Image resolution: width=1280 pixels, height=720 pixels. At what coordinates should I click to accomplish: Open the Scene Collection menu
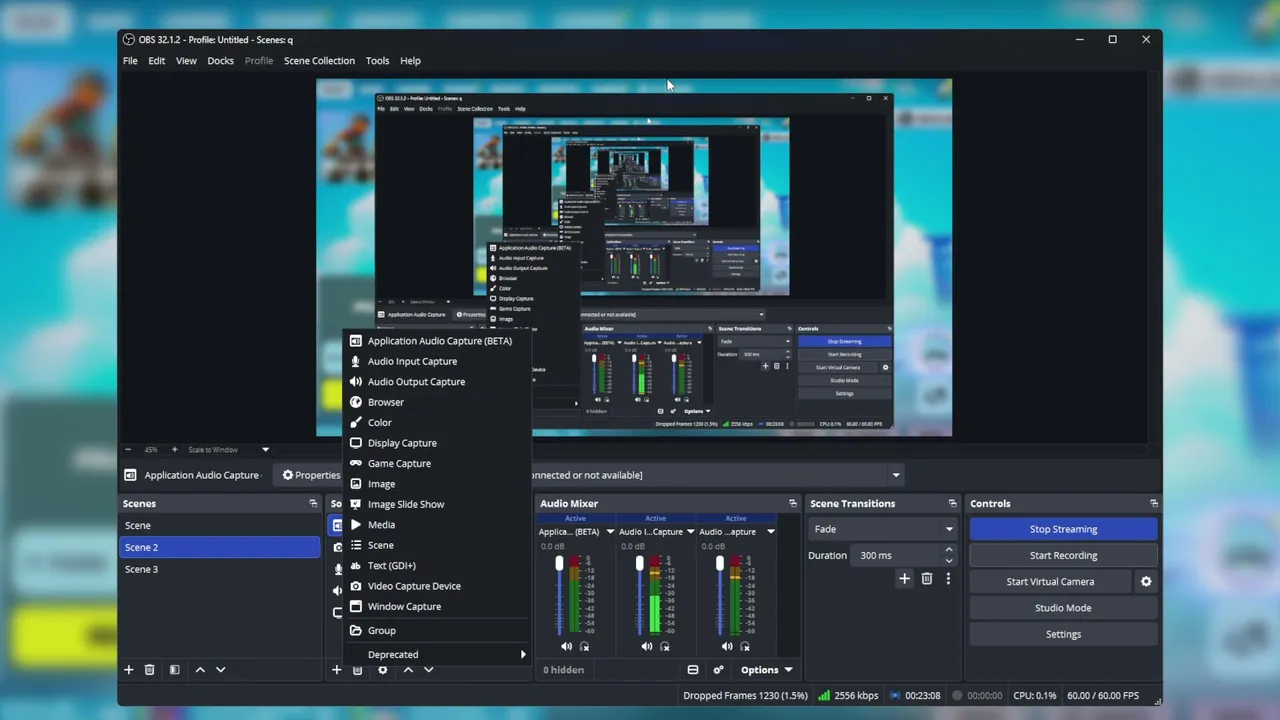click(x=319, y=61)
